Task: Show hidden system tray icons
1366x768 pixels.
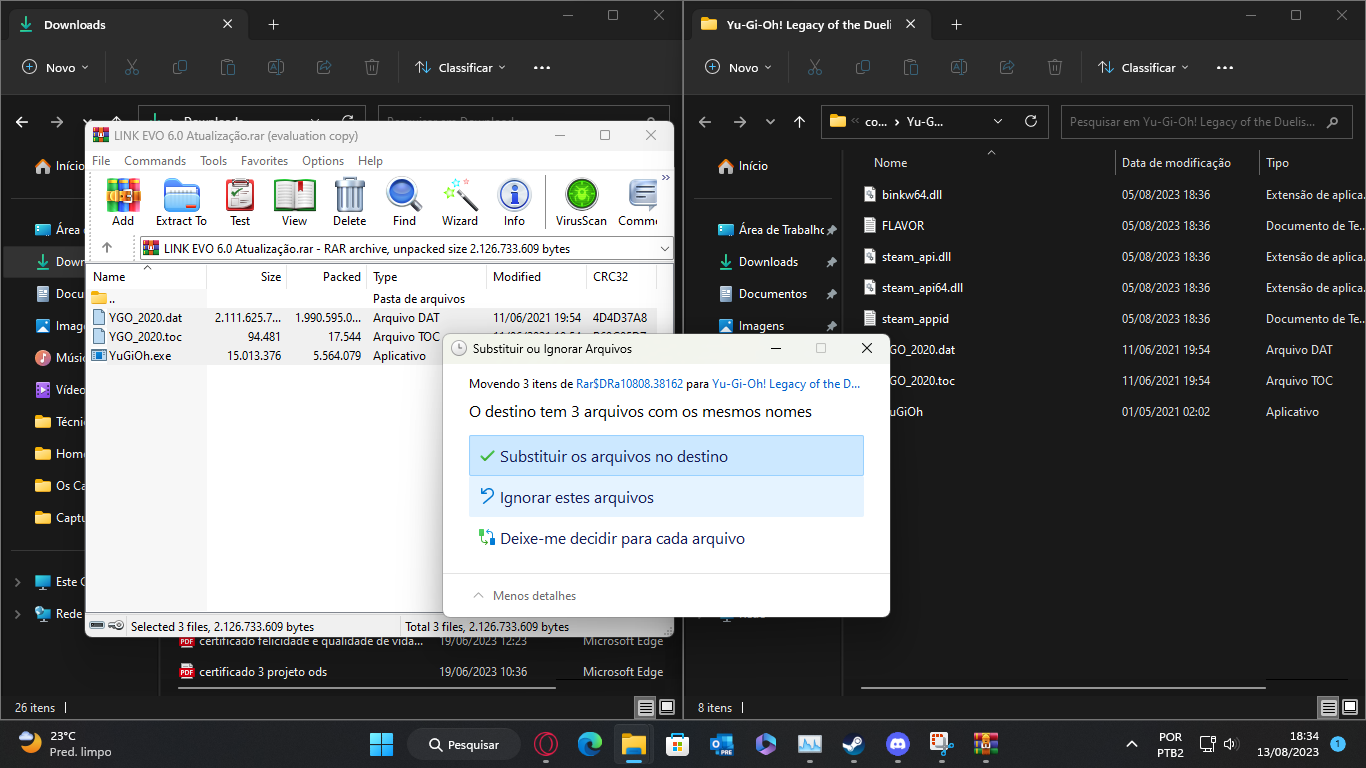Action: [1132, 744]
